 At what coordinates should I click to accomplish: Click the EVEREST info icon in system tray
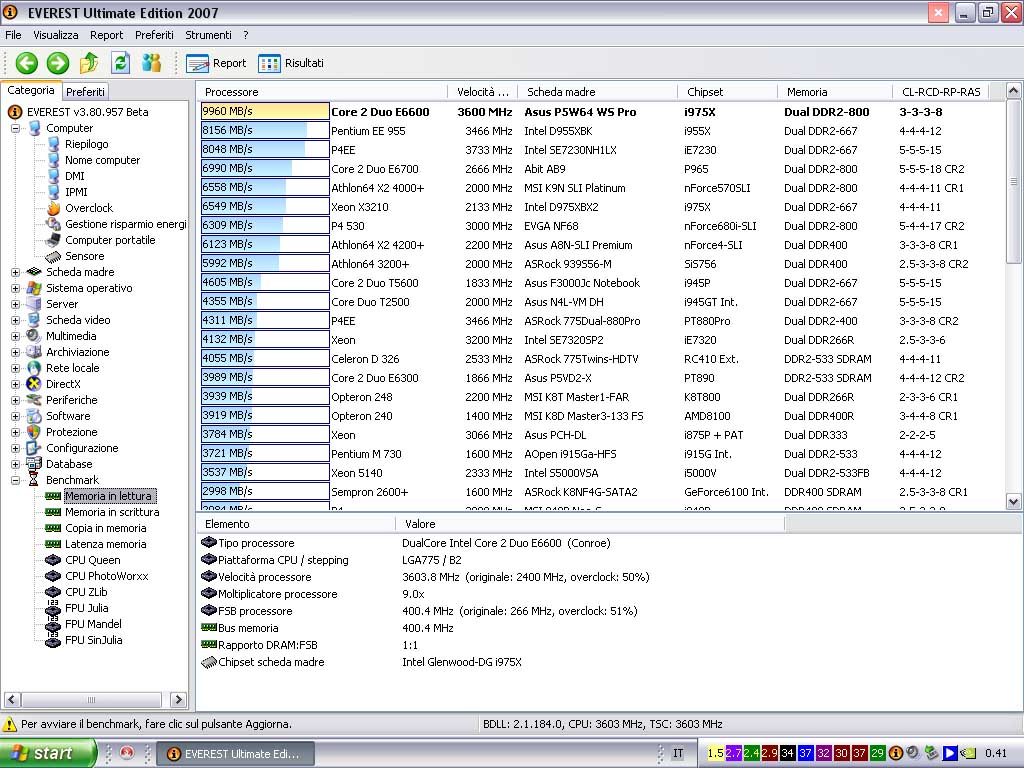pos(895,753)
